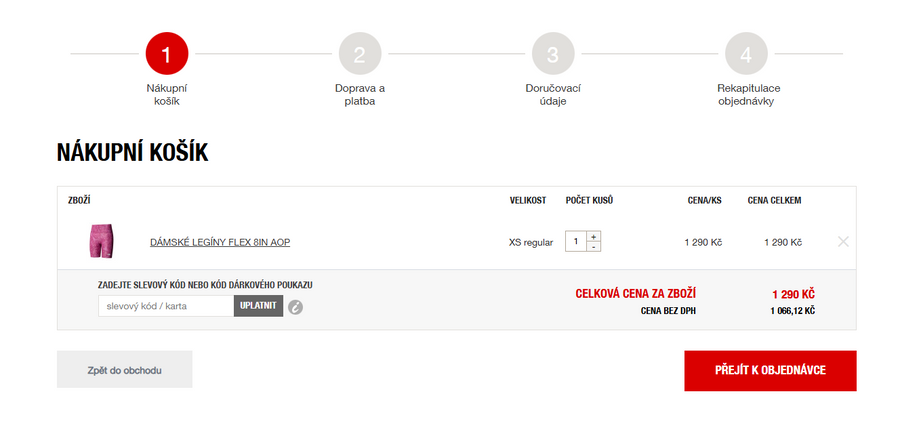Switch to the Doručovací údaje step label
The width and height of the screenshot is (900, 422).
coord(553,94)
